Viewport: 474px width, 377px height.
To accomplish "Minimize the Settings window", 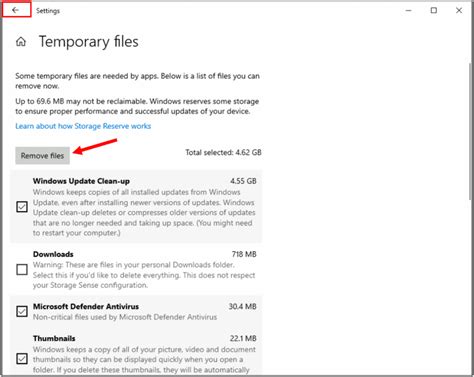I will click(408, 11).
